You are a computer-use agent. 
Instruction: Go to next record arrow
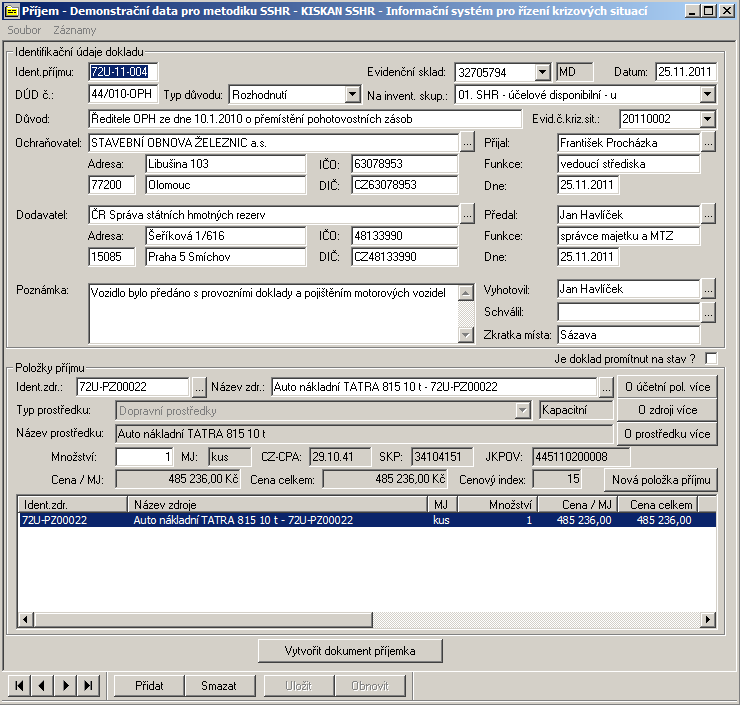tap(66, 685)
